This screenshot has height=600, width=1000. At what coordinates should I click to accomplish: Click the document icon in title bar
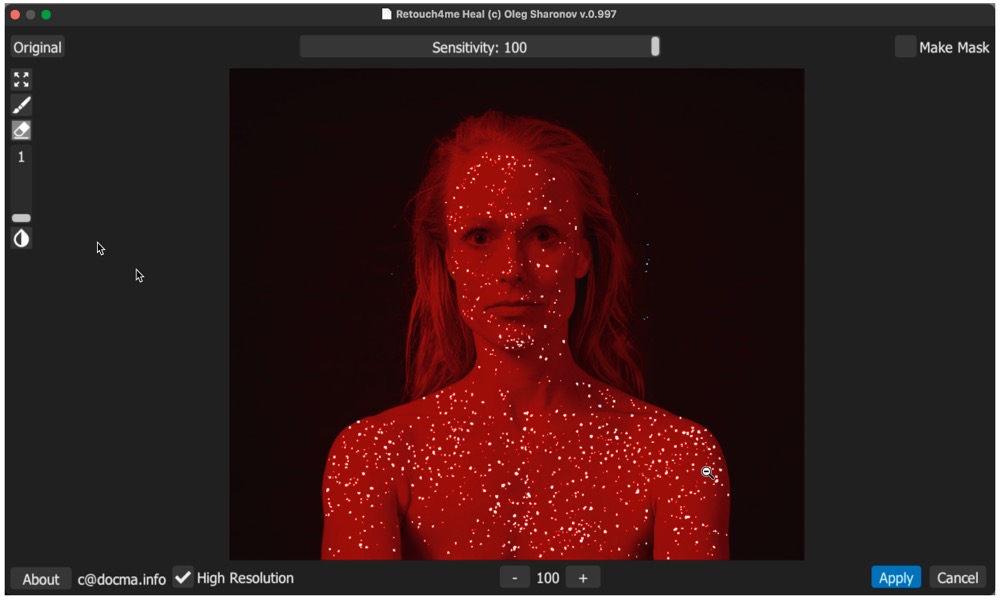tap(386, 14)
